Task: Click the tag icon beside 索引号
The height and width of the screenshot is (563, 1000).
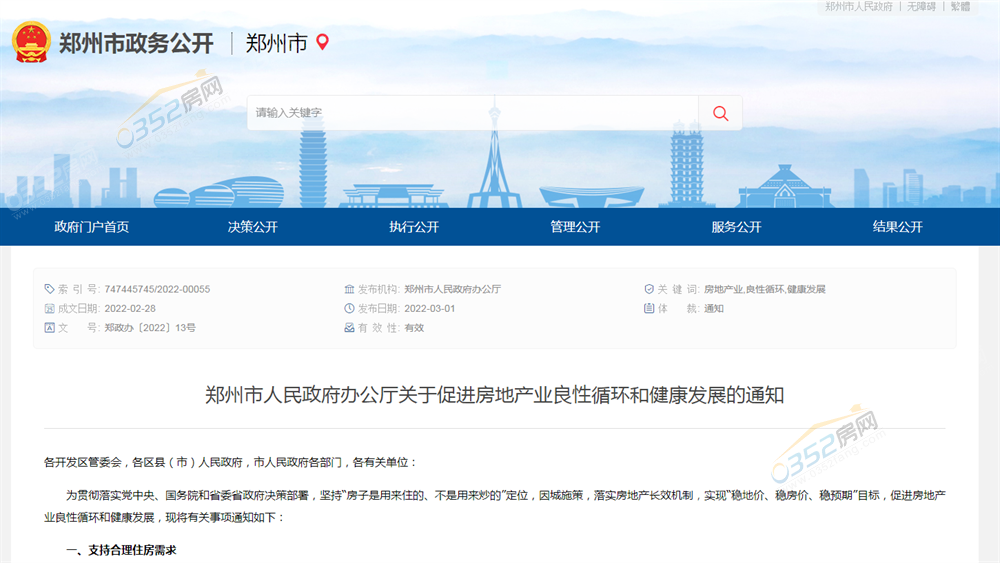Action: (x=50, y=289)
